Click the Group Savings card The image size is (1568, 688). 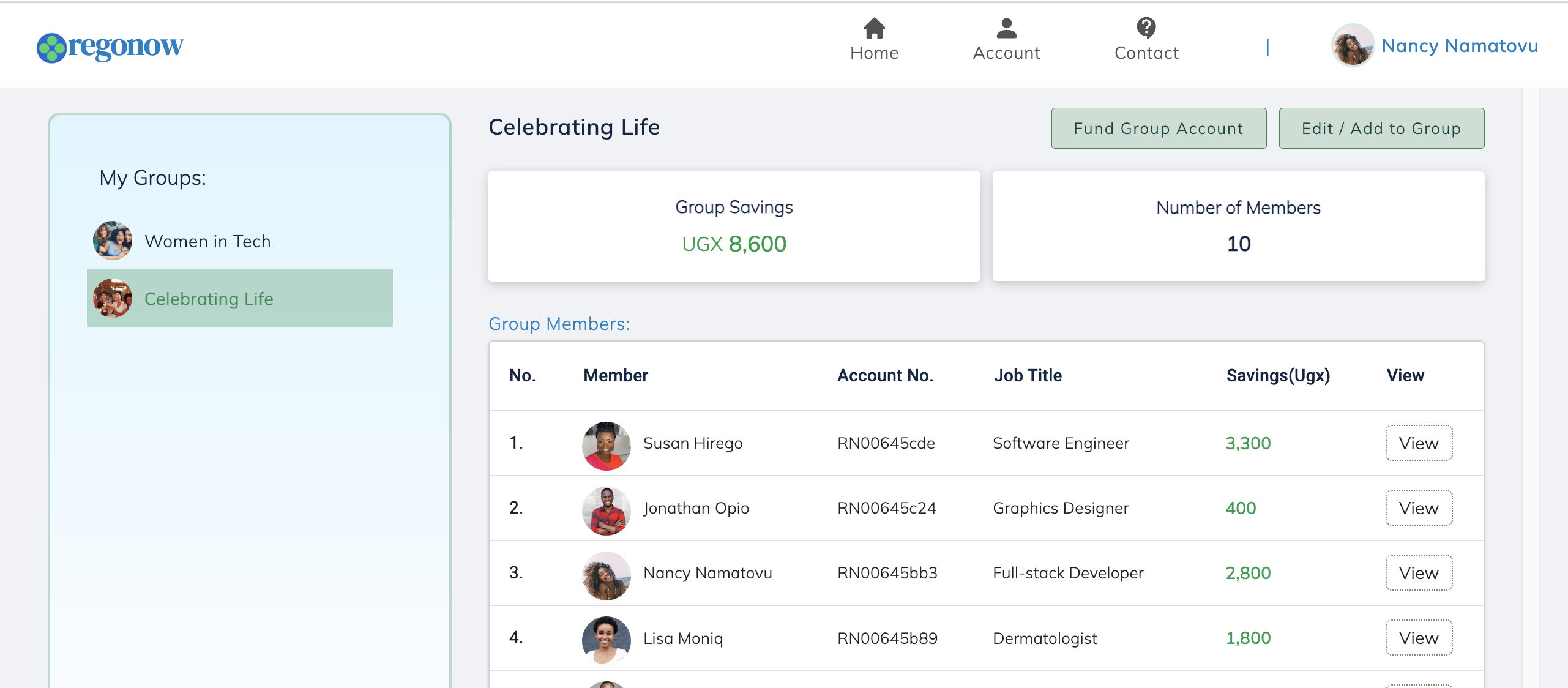coord(734,226)
